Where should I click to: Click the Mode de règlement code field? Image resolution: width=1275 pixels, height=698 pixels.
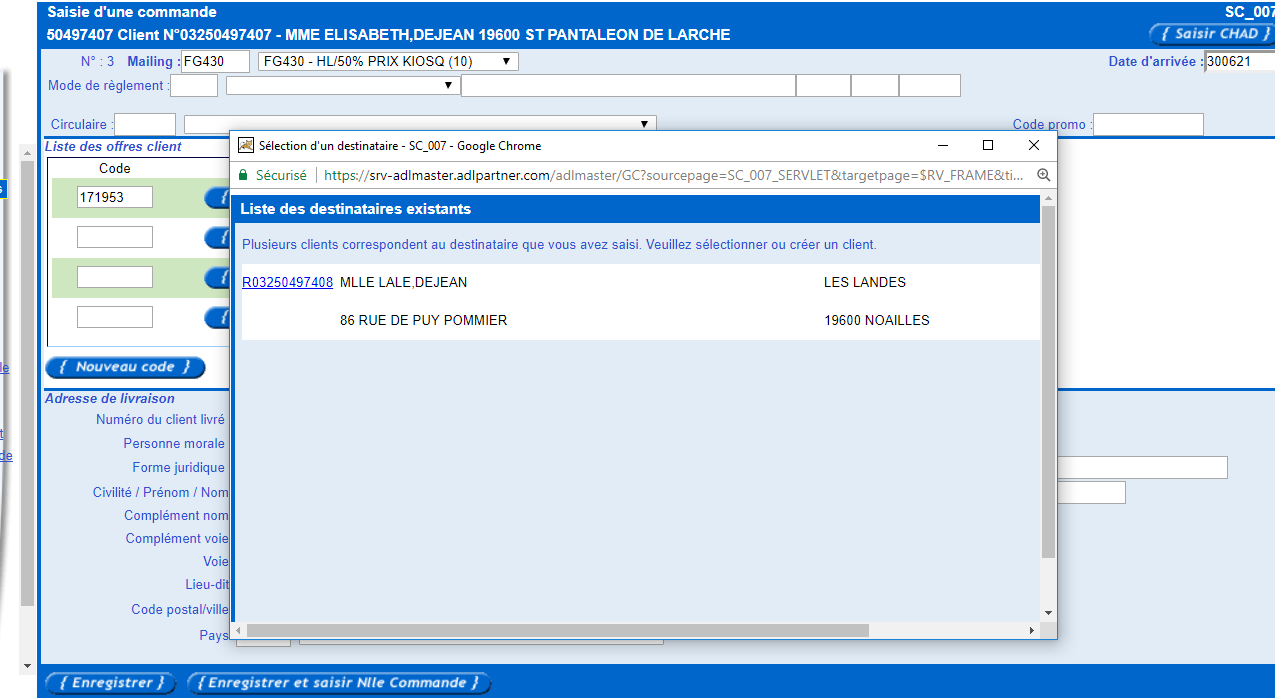pos(194,86)
